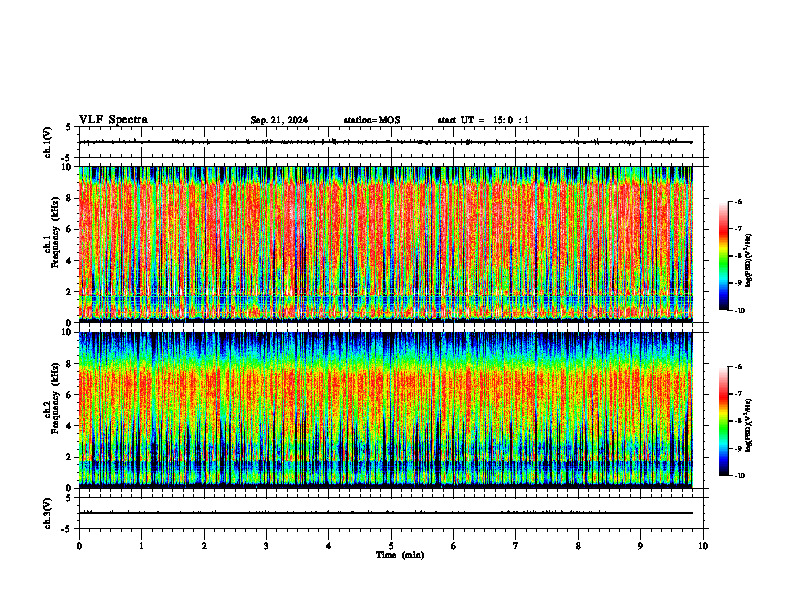Click the "-10" label on ch.1 color bar
This screenshot has height=612, width=792.
coord(739,311)
